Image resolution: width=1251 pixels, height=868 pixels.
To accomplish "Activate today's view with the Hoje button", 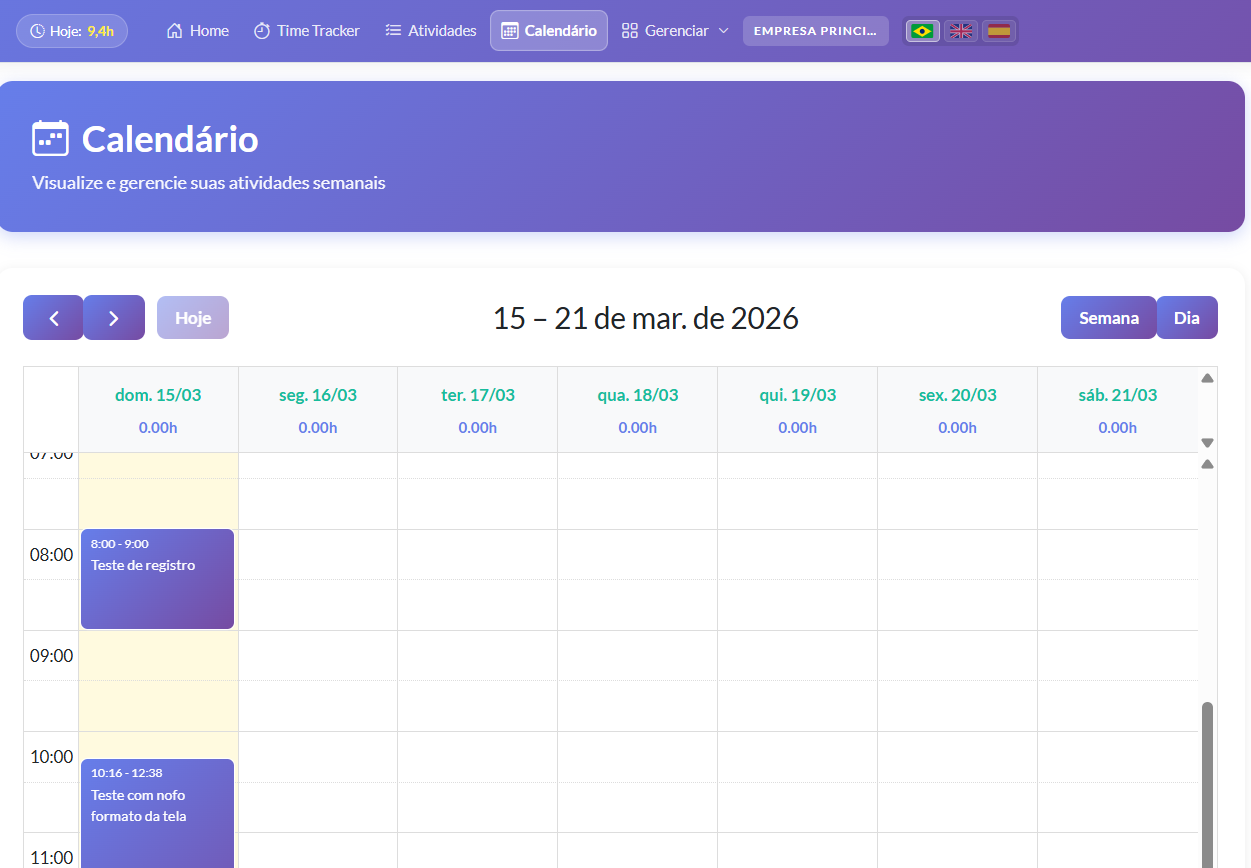I will point(192,317).
